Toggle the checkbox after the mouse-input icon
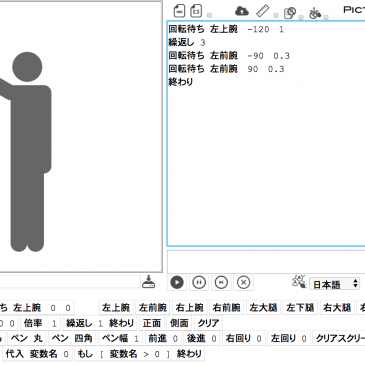Screen dimensions: 365x365 pos(326,17)
